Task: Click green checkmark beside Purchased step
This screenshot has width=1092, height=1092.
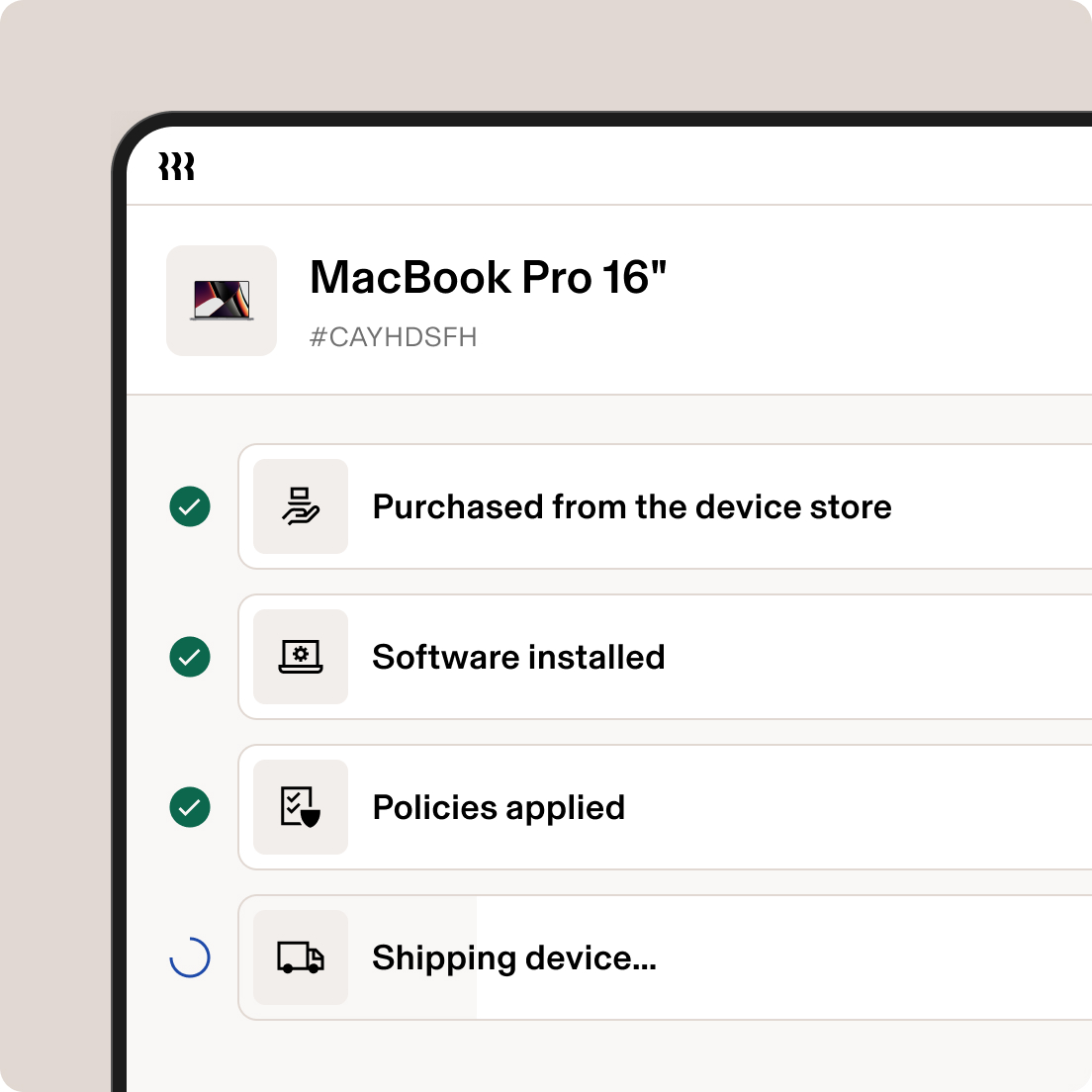Action: (190, 506)
